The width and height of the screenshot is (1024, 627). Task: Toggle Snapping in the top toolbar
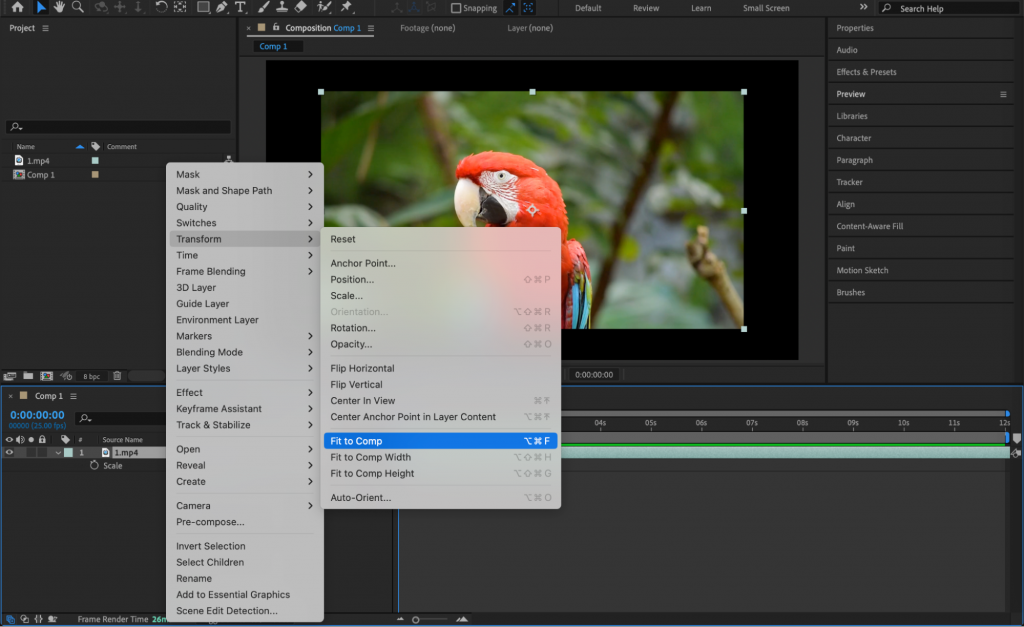pyautogui.click(x=456, y=8)
